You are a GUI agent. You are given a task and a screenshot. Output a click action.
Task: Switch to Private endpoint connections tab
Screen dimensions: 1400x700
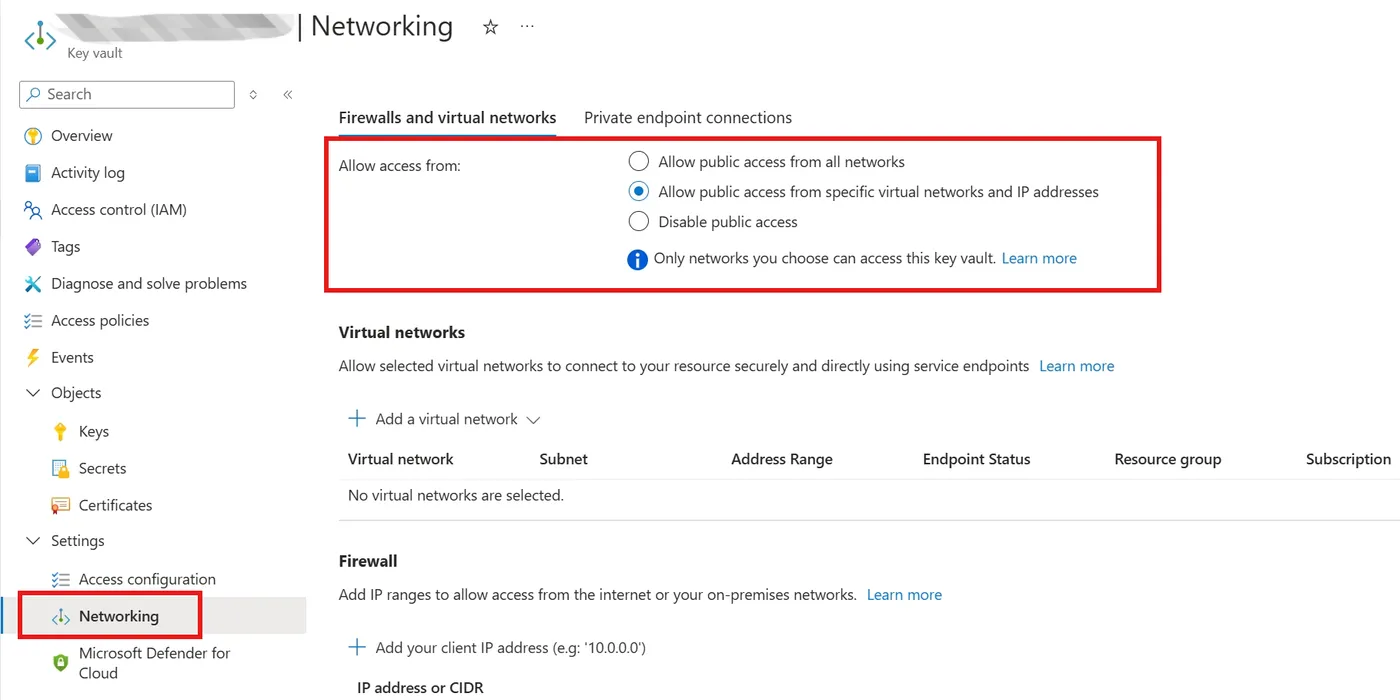687,118
